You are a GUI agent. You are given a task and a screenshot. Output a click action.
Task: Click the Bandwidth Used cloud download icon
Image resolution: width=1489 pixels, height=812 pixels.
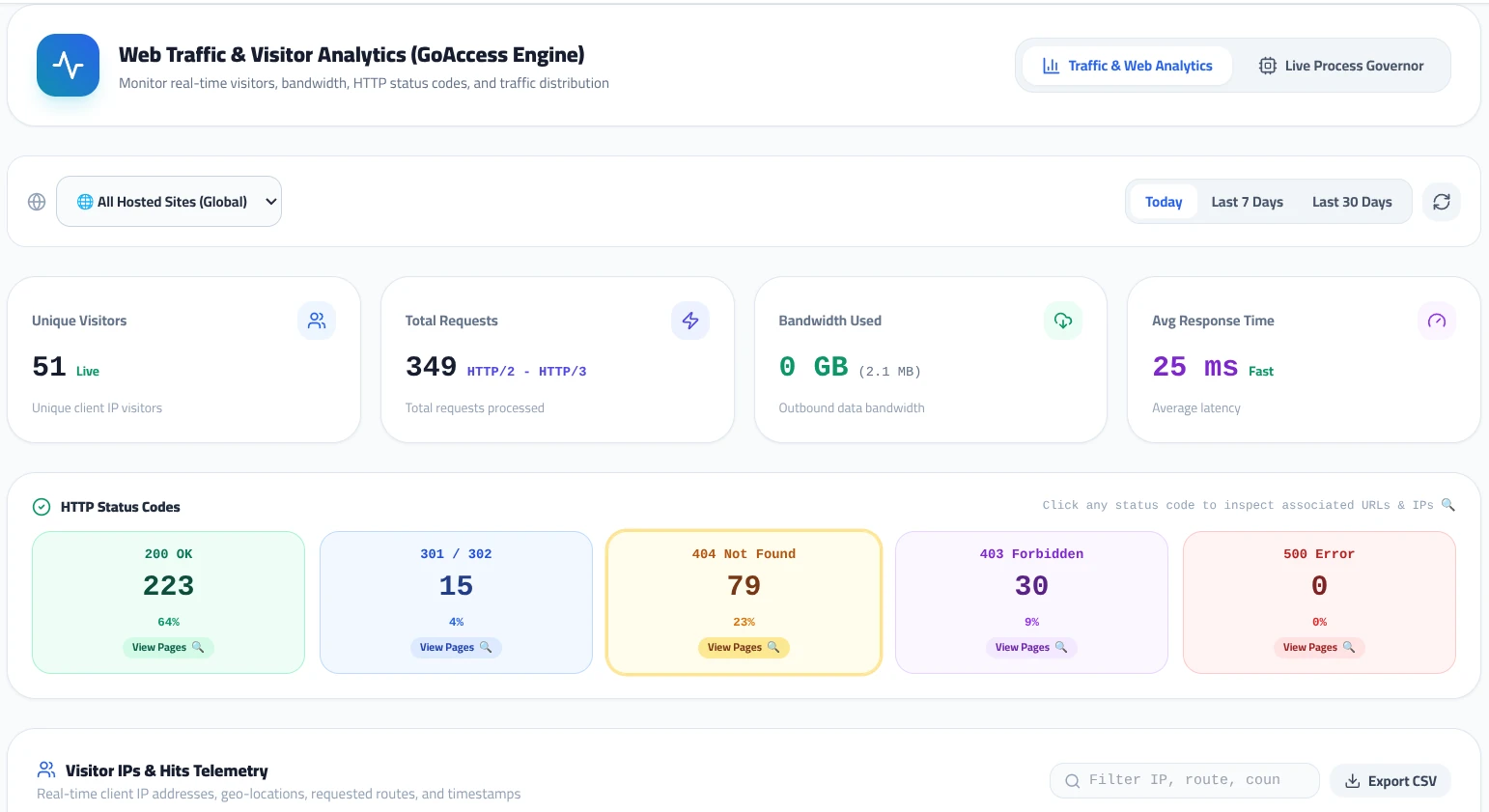[1063, 321]
